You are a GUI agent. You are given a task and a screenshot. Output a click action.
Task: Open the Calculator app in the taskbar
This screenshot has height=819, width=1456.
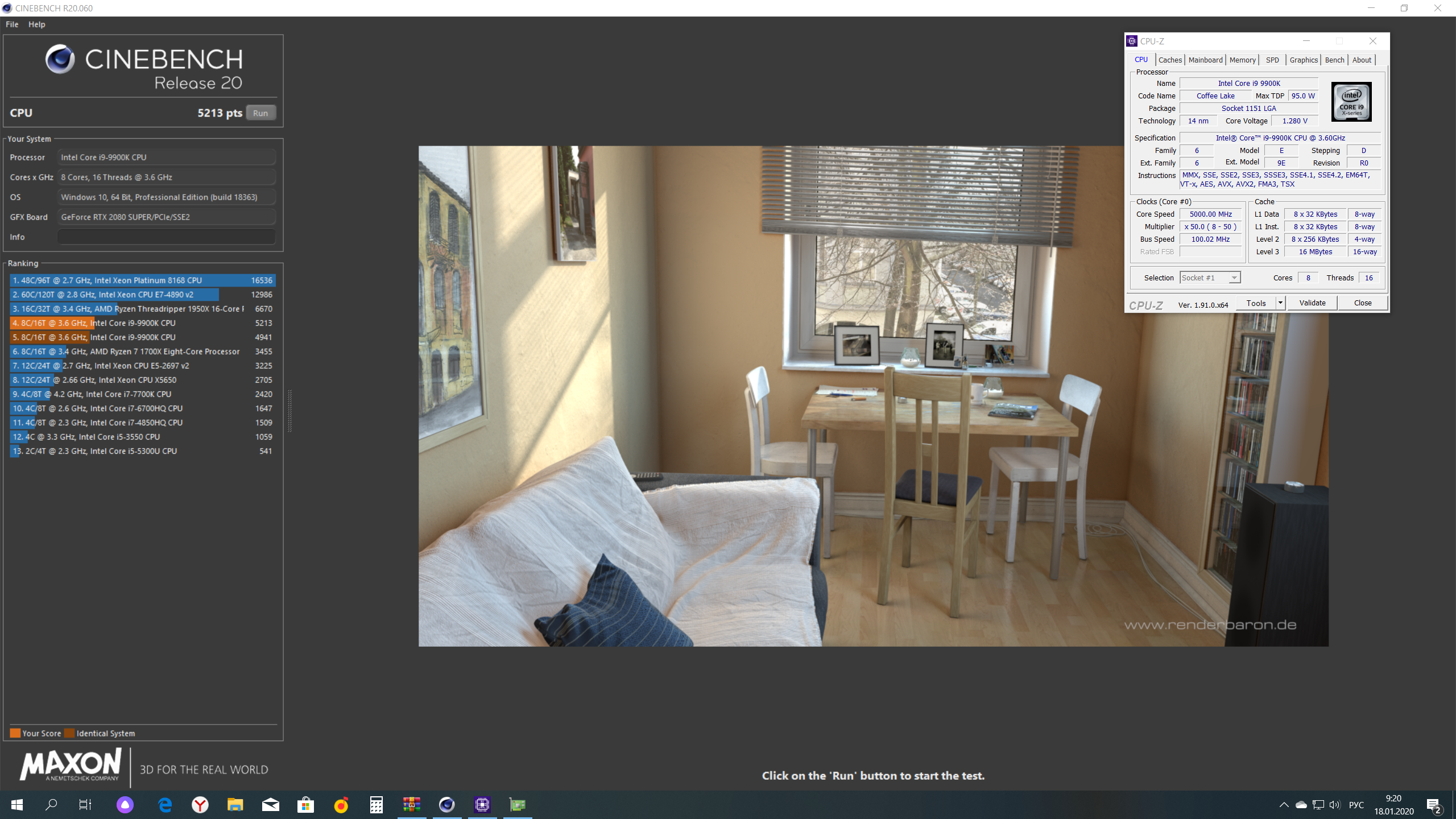[x=376, y=804]
